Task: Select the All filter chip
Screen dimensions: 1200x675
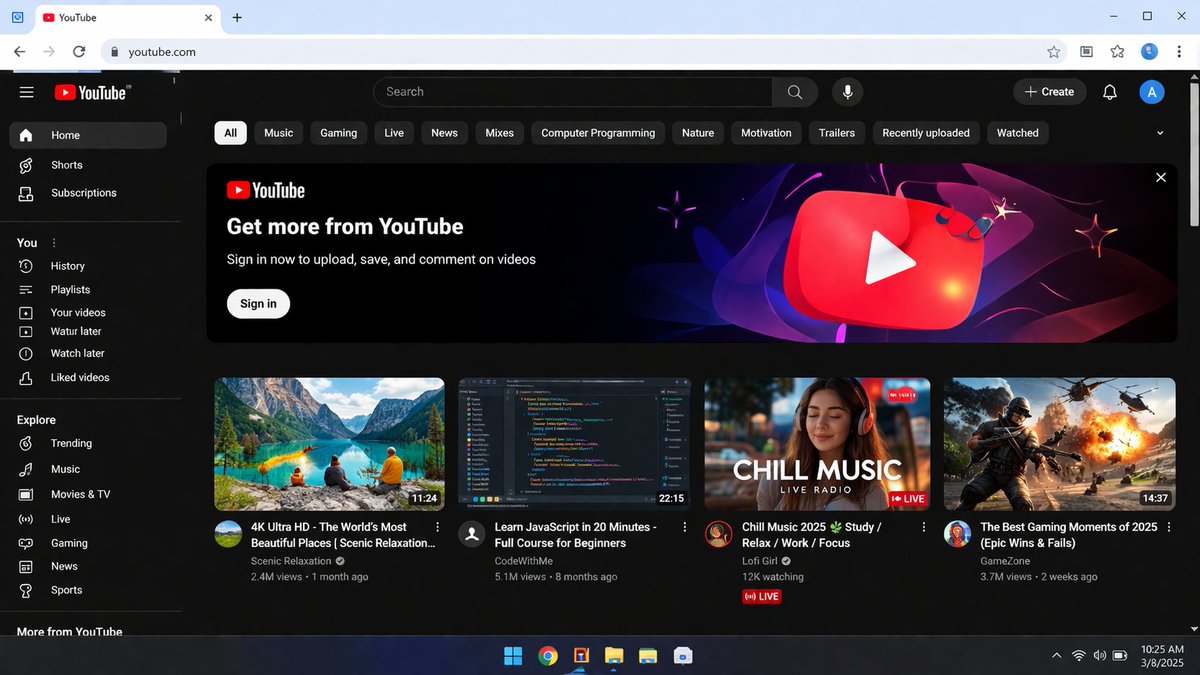Action: point(231,133)
